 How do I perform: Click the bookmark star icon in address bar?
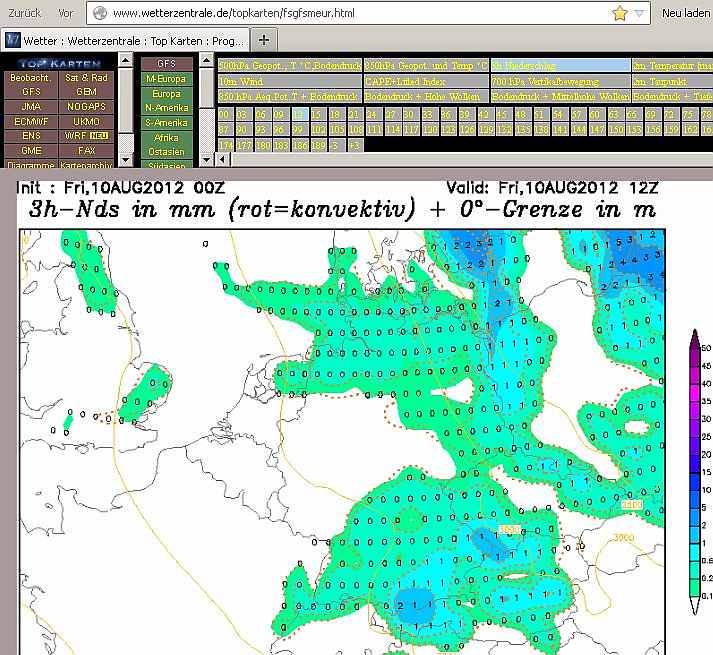(619, 13)
